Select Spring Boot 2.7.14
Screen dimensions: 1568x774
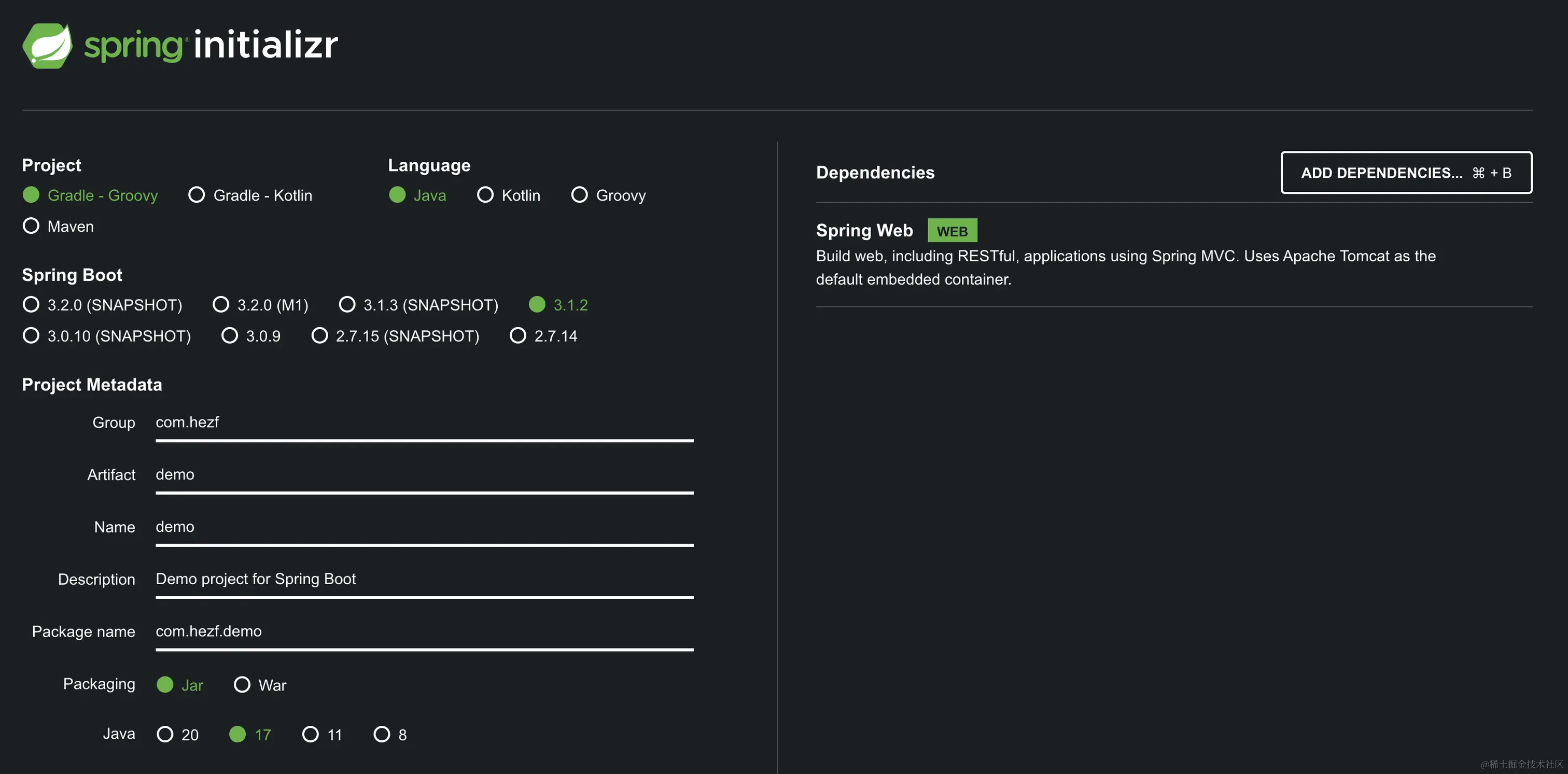(x=518, y=336)
